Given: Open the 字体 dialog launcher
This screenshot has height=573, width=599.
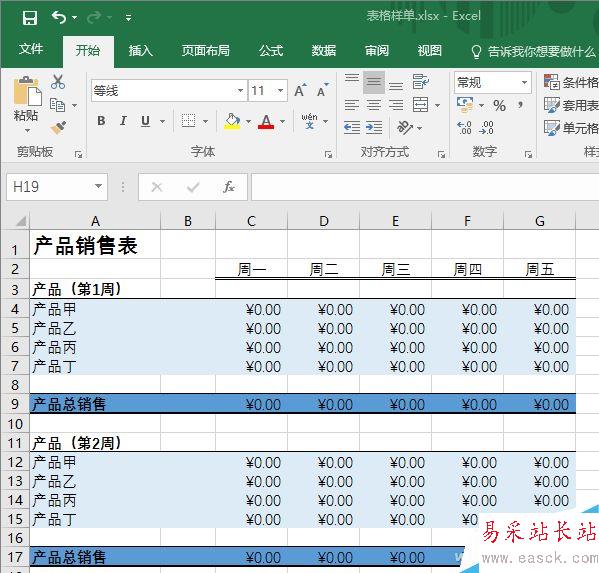Looking at the screenshot, I should pyautogui.click(x=328, y=154).
